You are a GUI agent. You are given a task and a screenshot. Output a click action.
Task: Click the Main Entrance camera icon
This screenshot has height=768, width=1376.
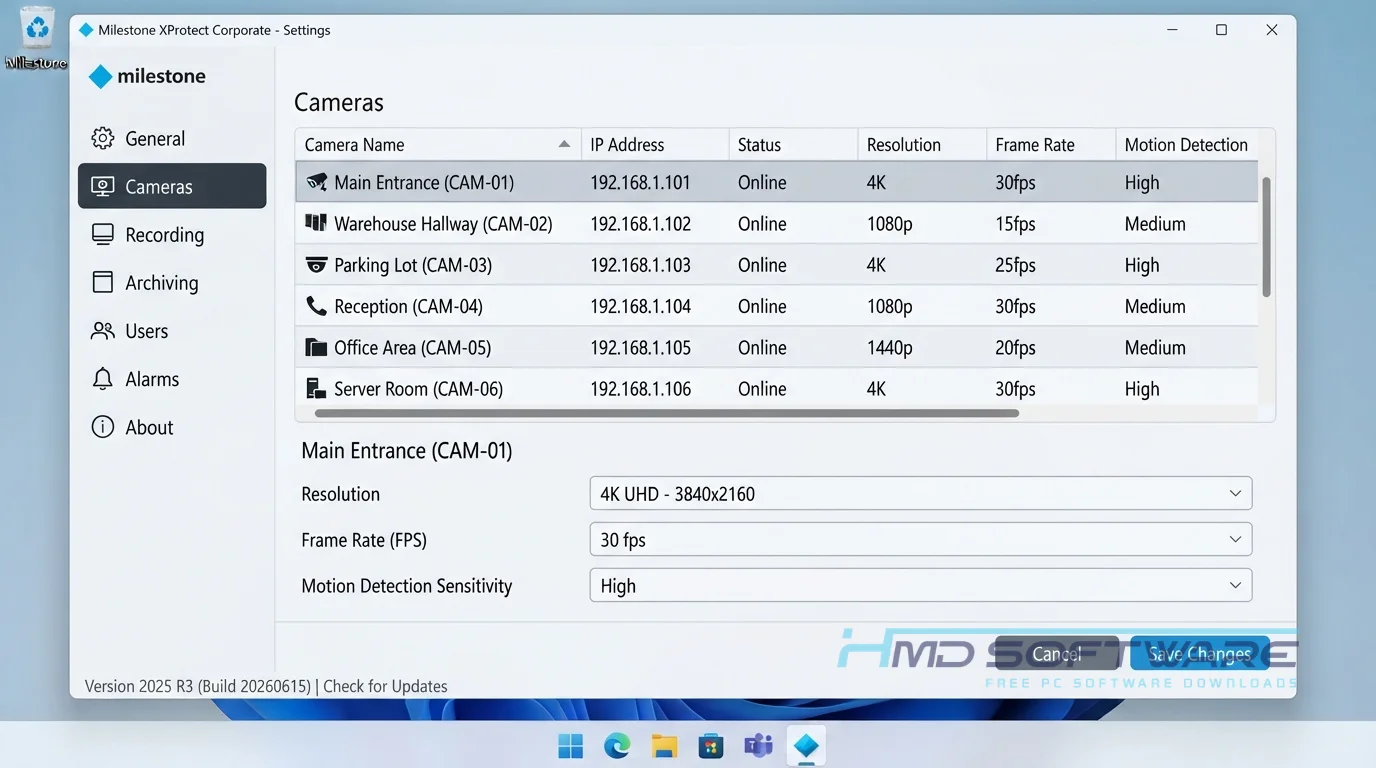pyautogui.click(x=316, y=182)
